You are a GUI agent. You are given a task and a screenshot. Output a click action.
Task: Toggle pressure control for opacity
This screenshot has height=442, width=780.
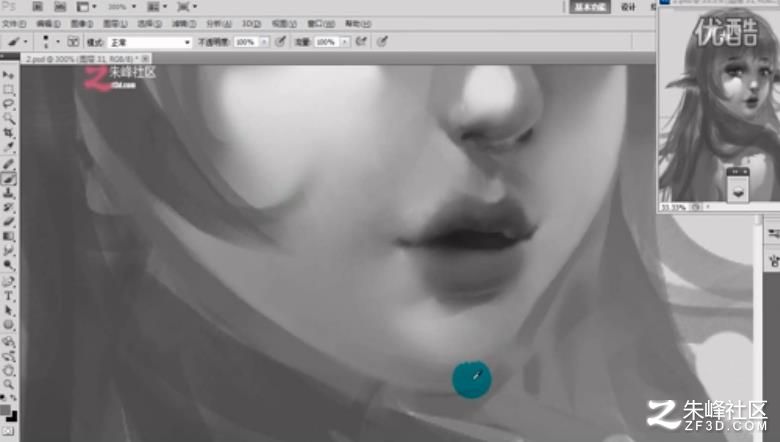point(281,42)
